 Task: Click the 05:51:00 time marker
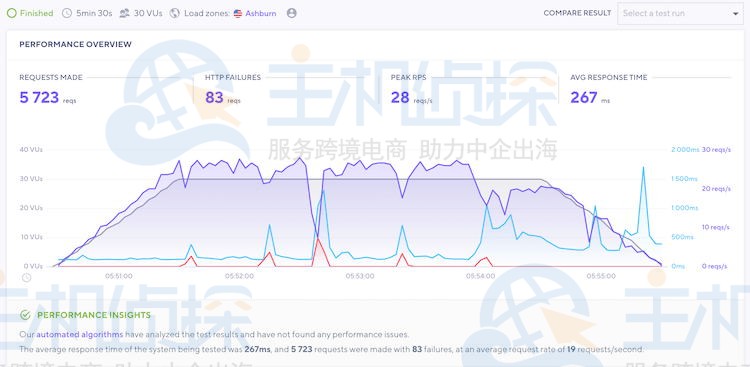click(x=119, y=276)
